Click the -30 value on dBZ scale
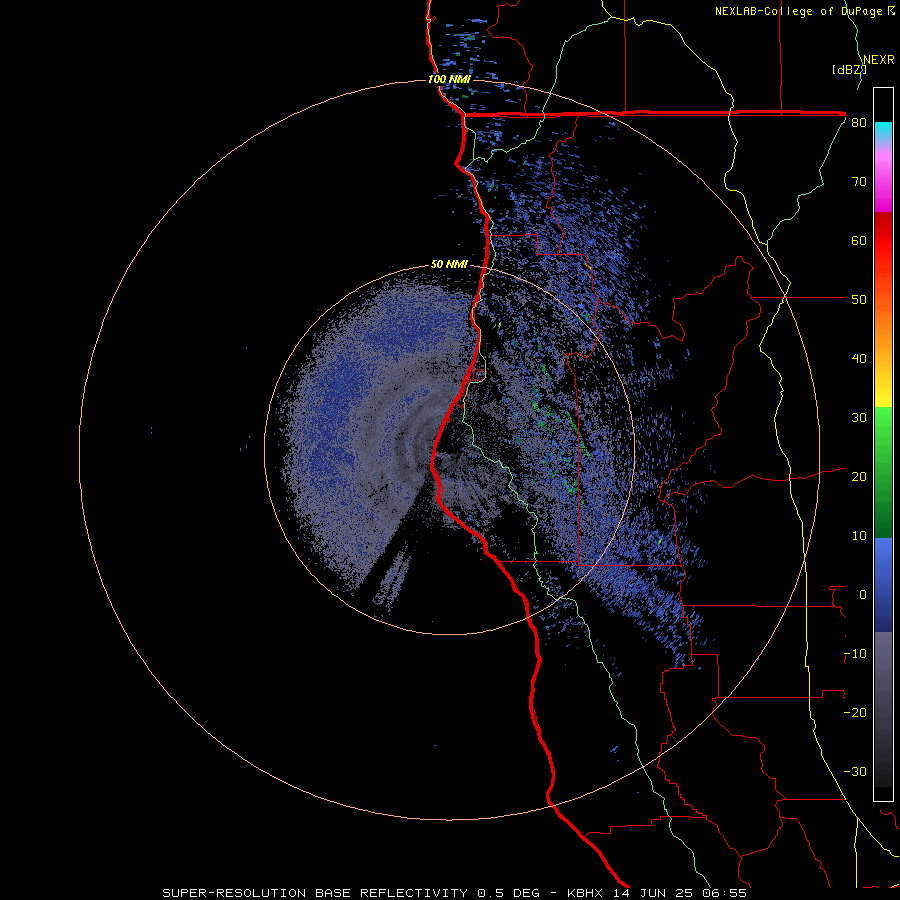 [855, 772]
